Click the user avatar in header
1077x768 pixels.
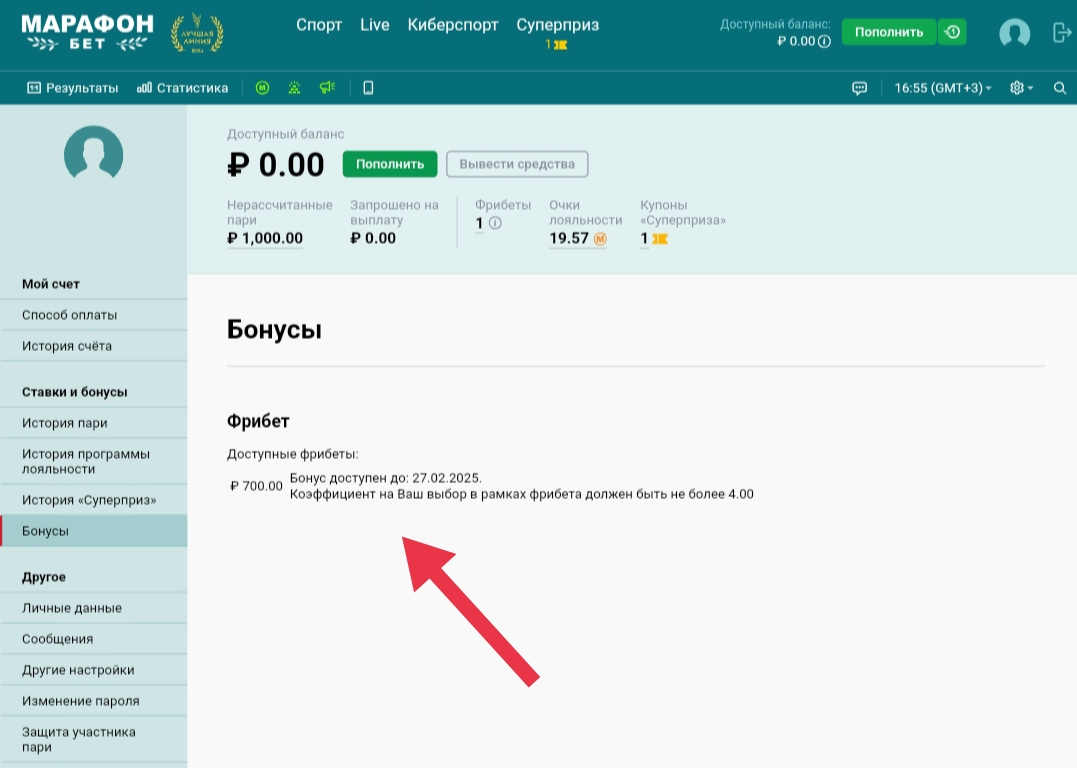1014,33
